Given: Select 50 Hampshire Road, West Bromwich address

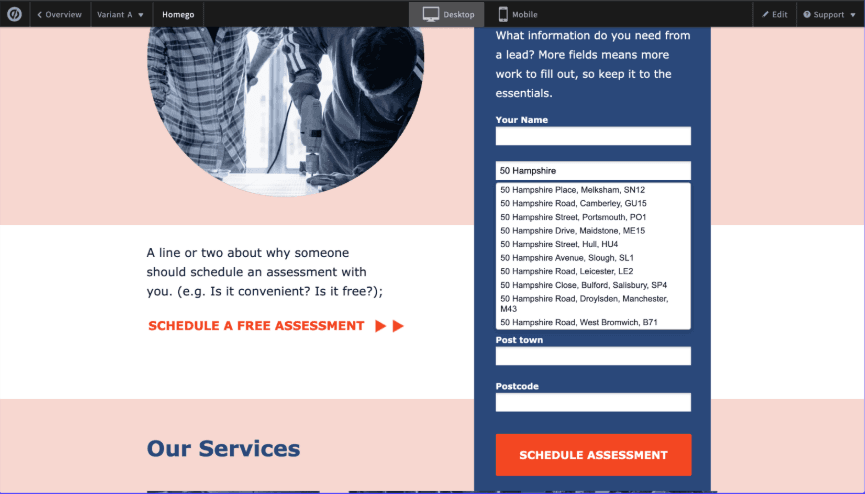Looking at the screenshot, I should click(x=578, y=323).
